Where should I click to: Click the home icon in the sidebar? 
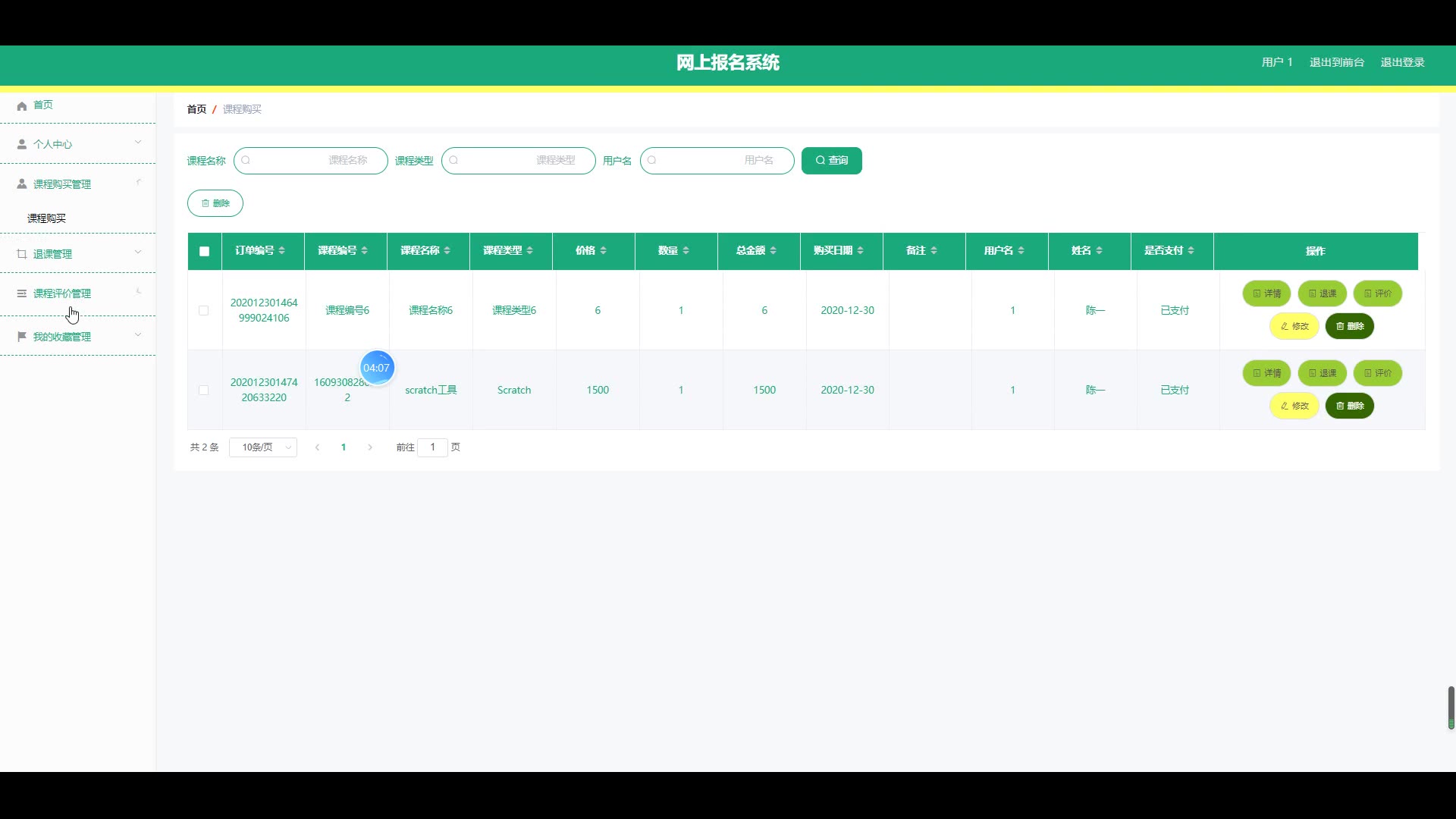[22, 105]
